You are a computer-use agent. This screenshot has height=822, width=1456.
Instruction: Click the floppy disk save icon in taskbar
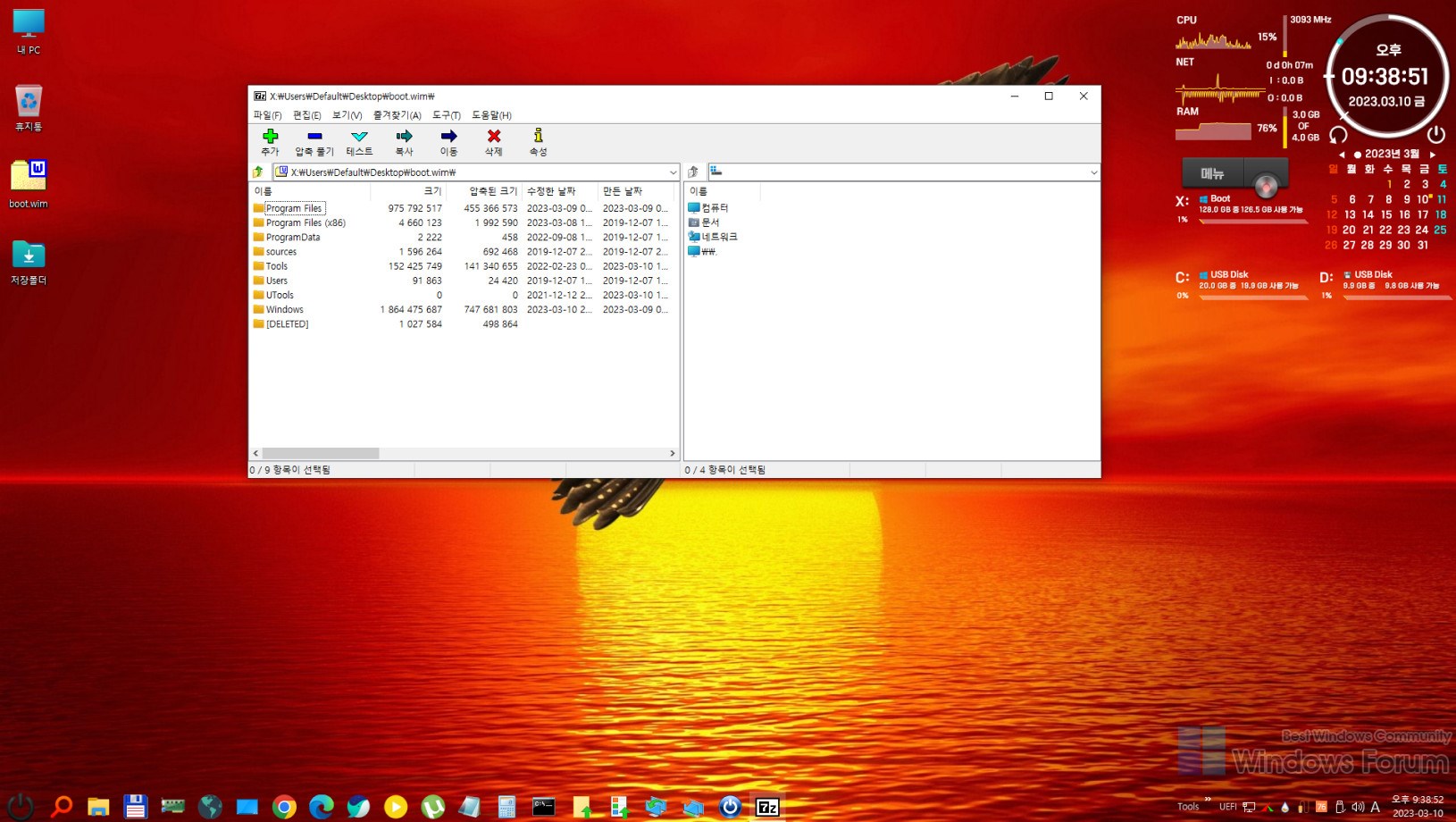[x=135, y=807]
